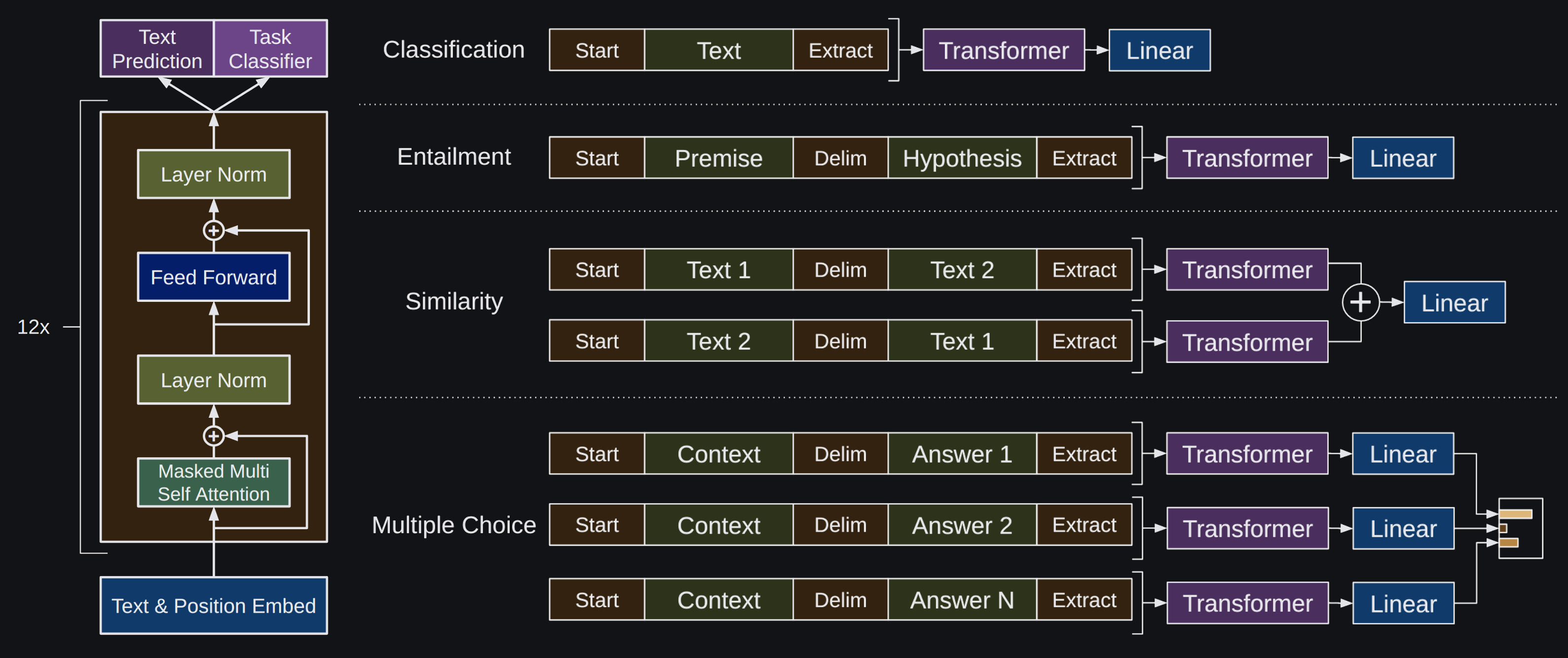Click the Task Classifier box
The image size is (1568, 658).
270,49
